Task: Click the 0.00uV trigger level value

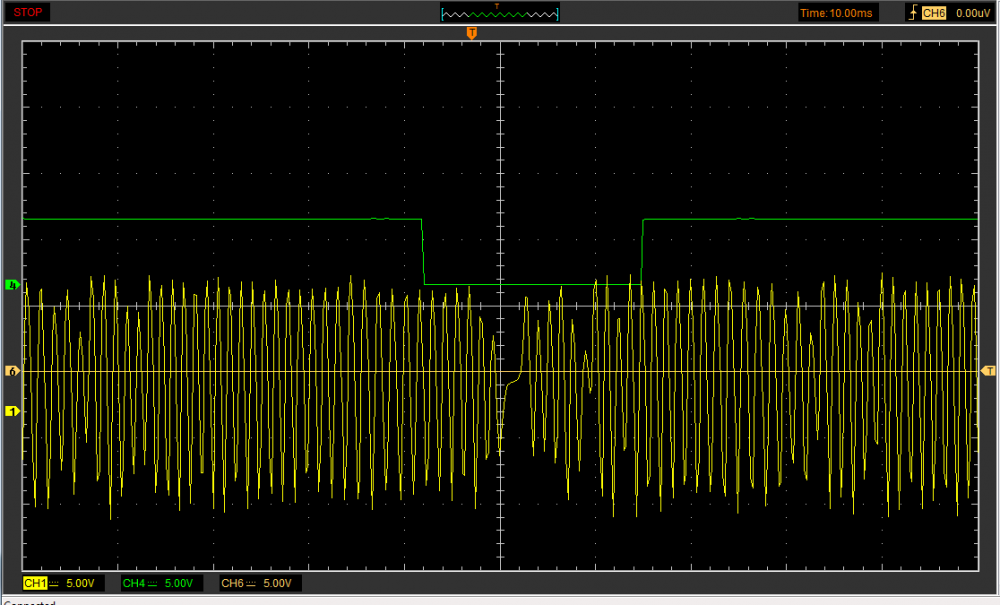Action: (x=972, y=13)
